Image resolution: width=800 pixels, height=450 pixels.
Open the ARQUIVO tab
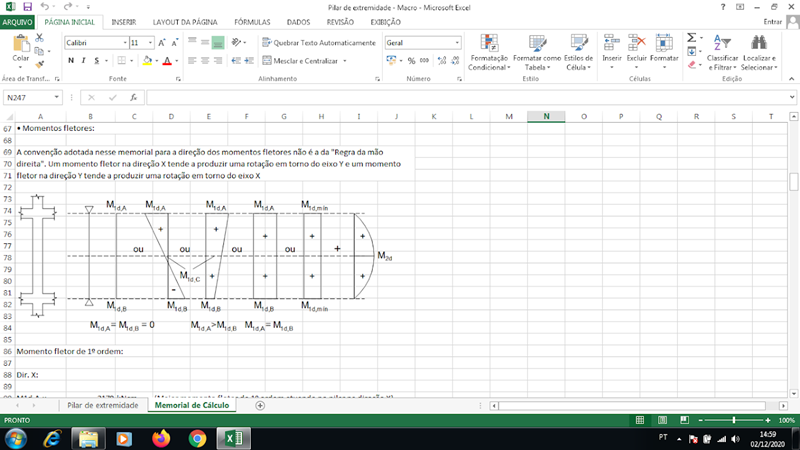(x=17, y=22)
